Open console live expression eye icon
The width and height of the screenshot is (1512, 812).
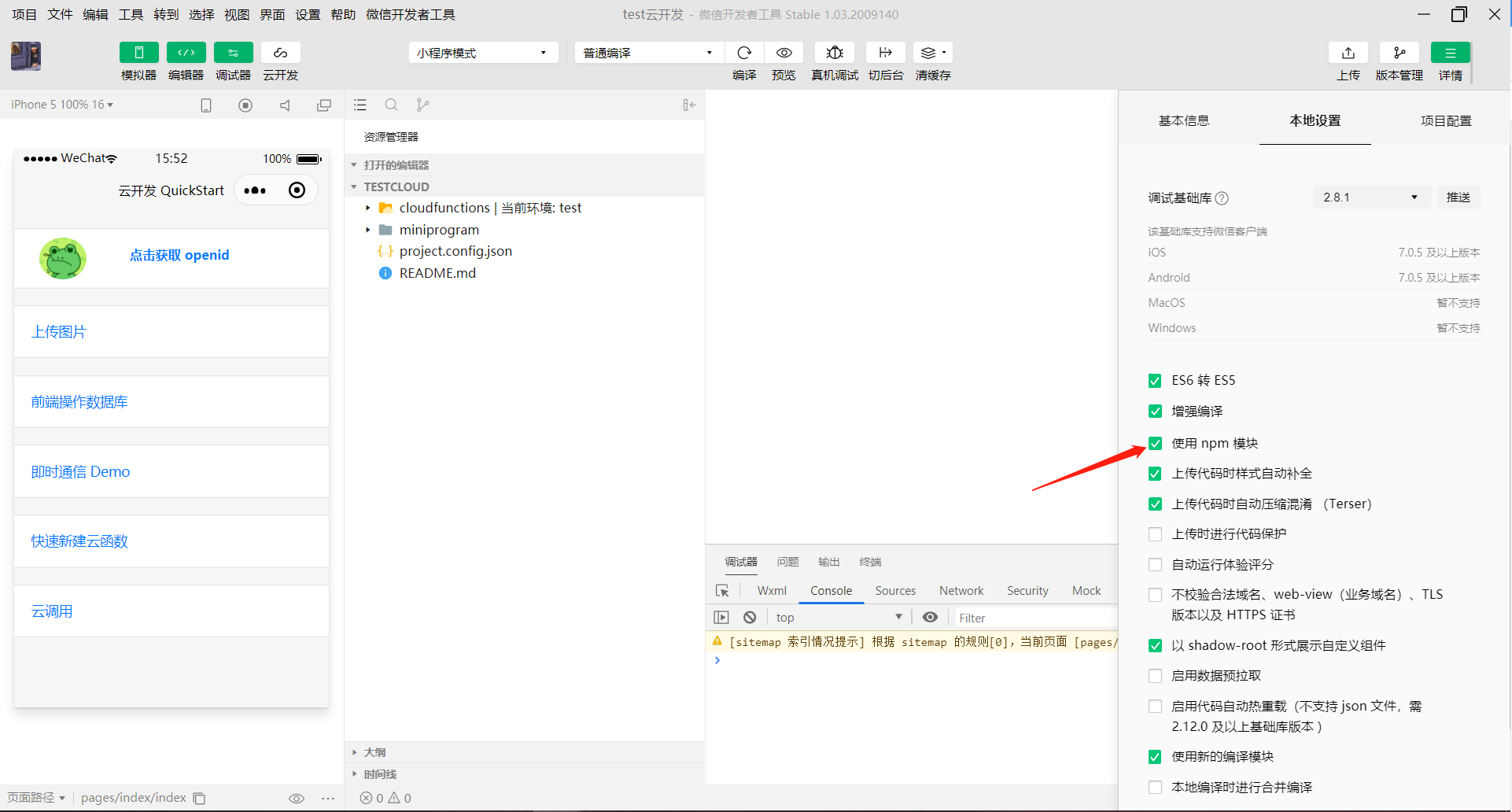(x=930, y=618)
